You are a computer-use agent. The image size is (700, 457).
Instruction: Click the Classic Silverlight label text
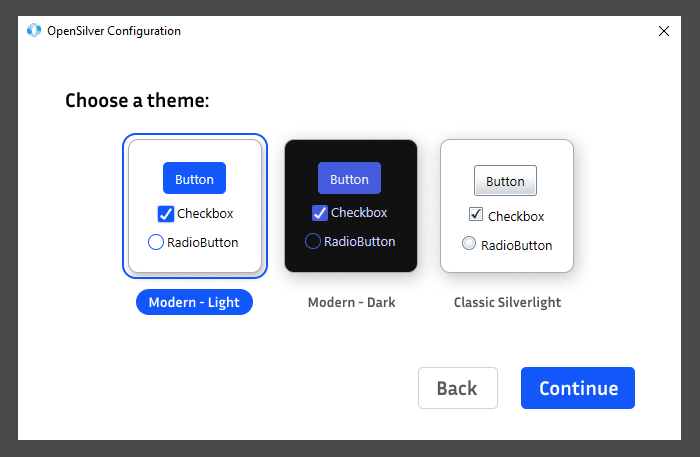pyautogui.click(x=507, y=302)
